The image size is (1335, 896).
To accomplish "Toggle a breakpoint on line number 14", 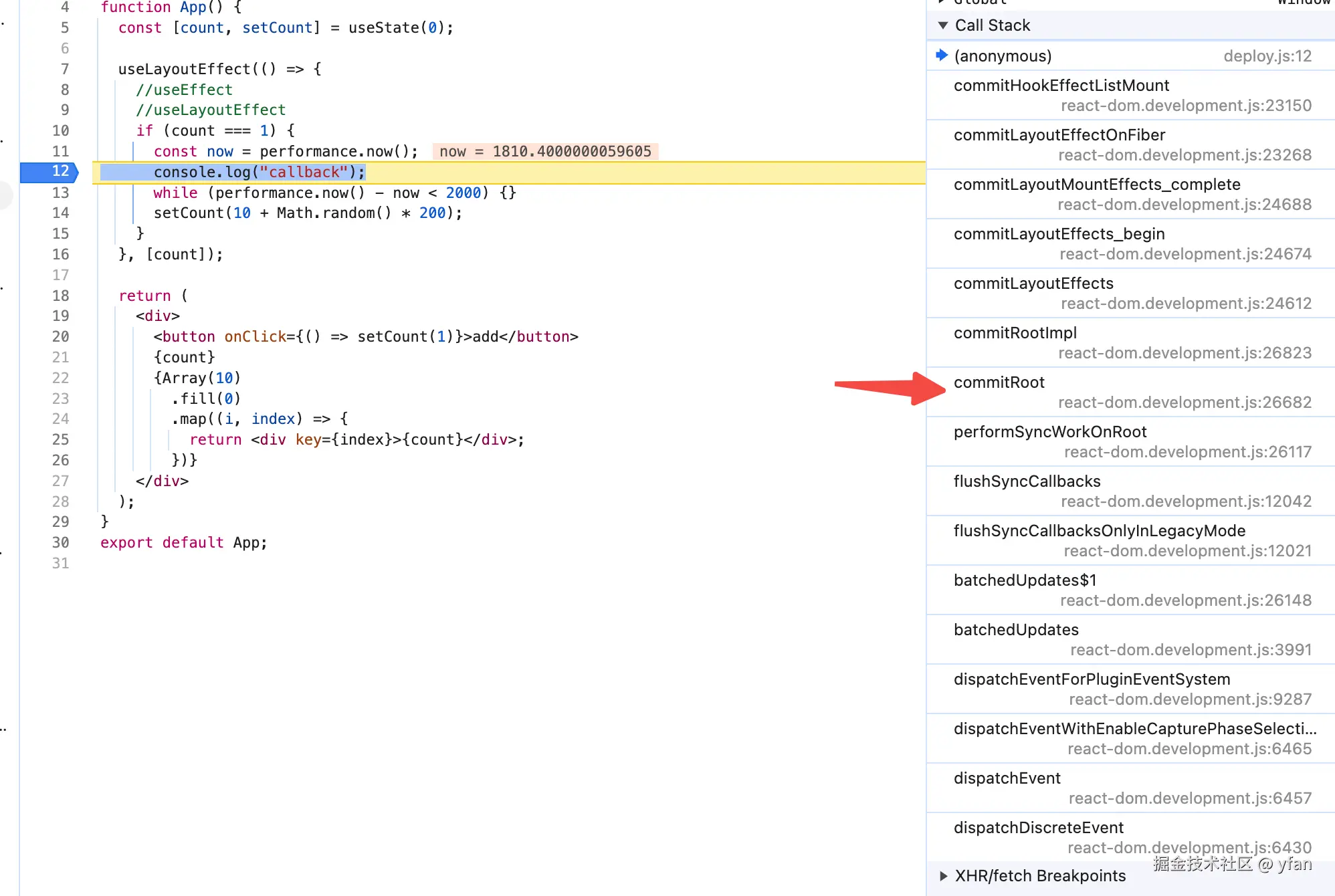I will coord(60,213).
